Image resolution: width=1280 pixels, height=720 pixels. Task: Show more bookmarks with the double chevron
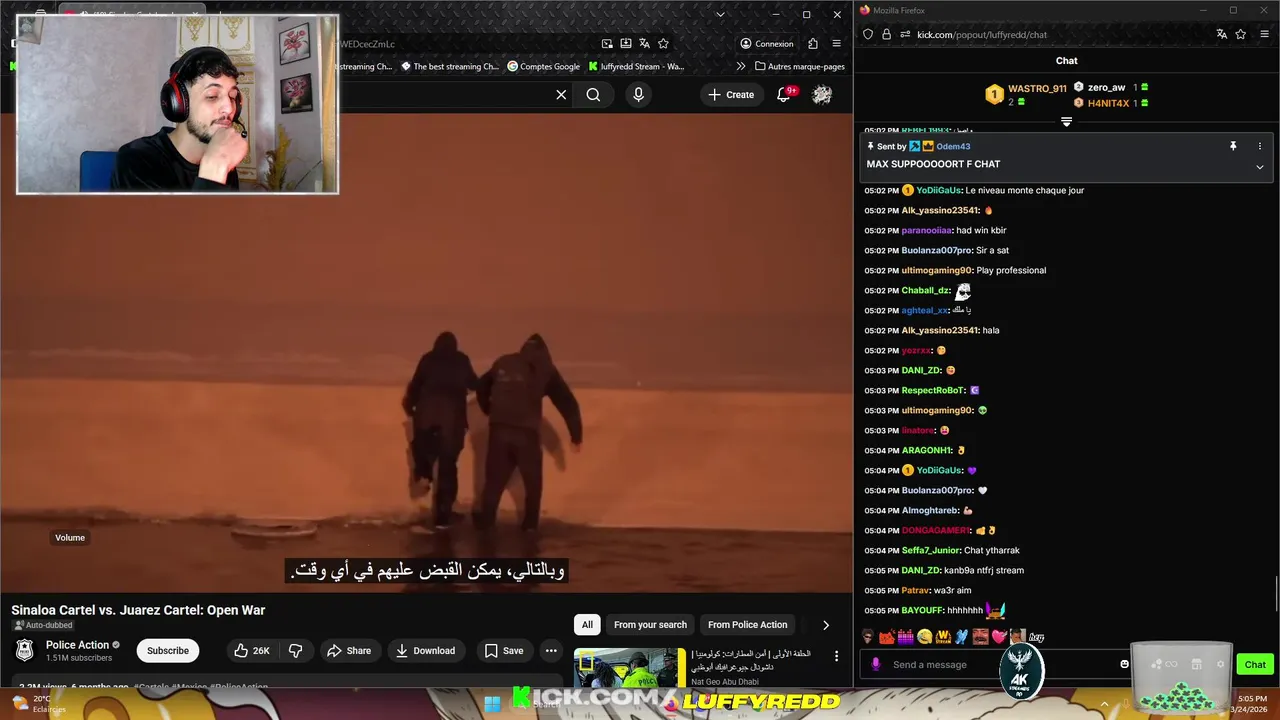(x=741, y=66)
